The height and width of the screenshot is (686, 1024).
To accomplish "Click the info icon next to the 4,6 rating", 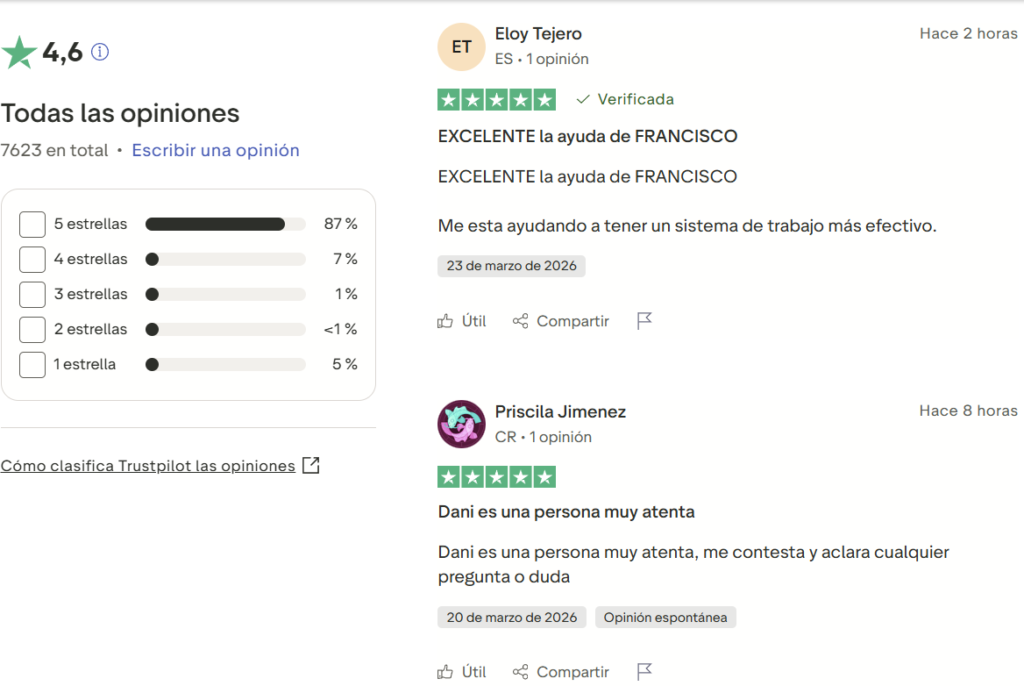I will click(99, 51).
